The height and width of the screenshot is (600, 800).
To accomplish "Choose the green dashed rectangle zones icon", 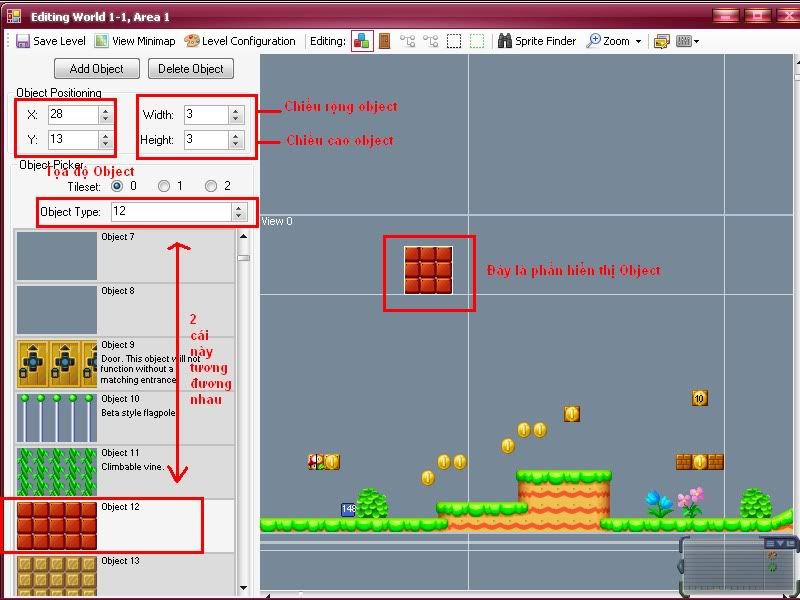I will click(477, 41).
